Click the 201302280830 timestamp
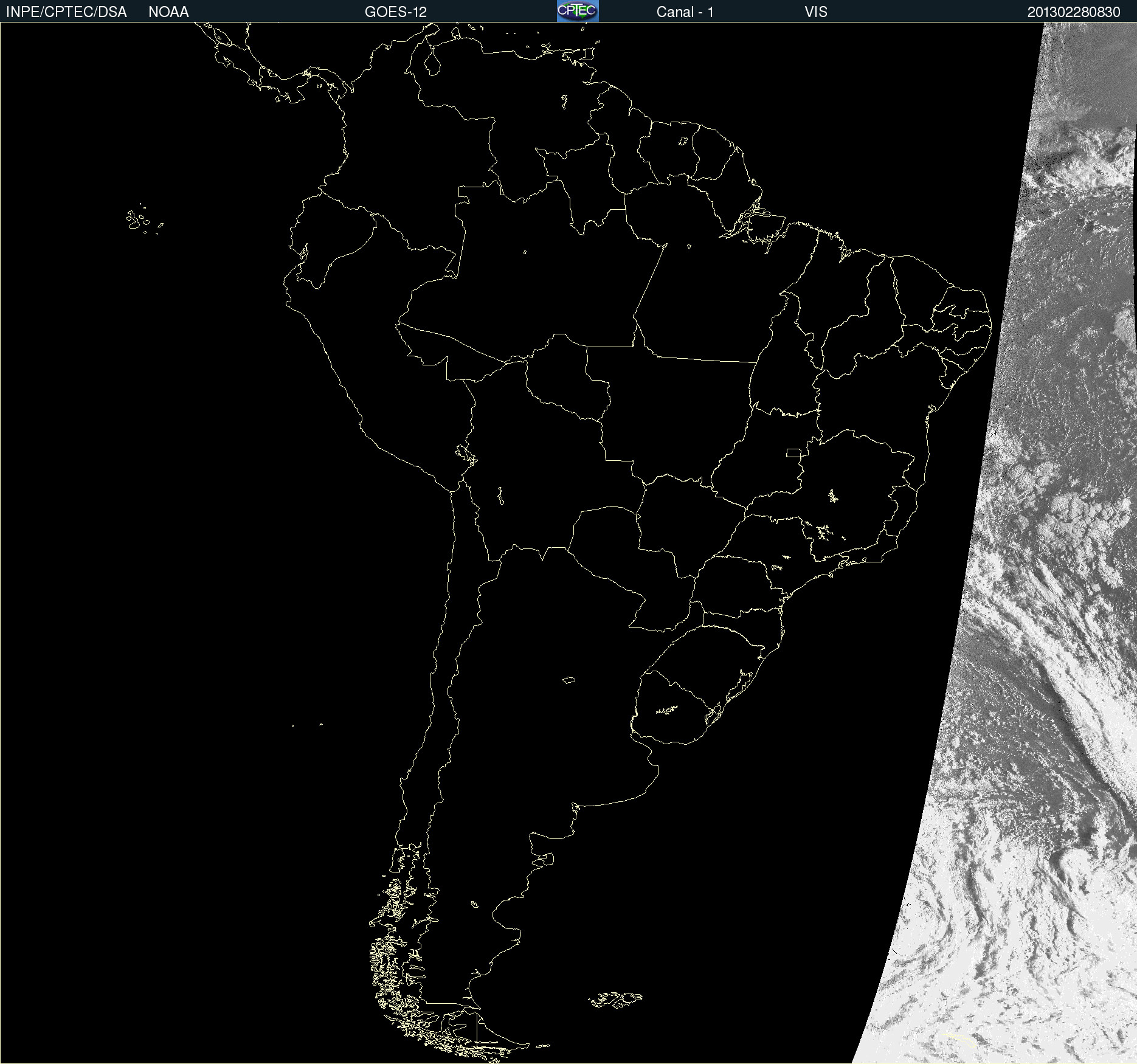The image size is (1137, 1064). 1074,12
